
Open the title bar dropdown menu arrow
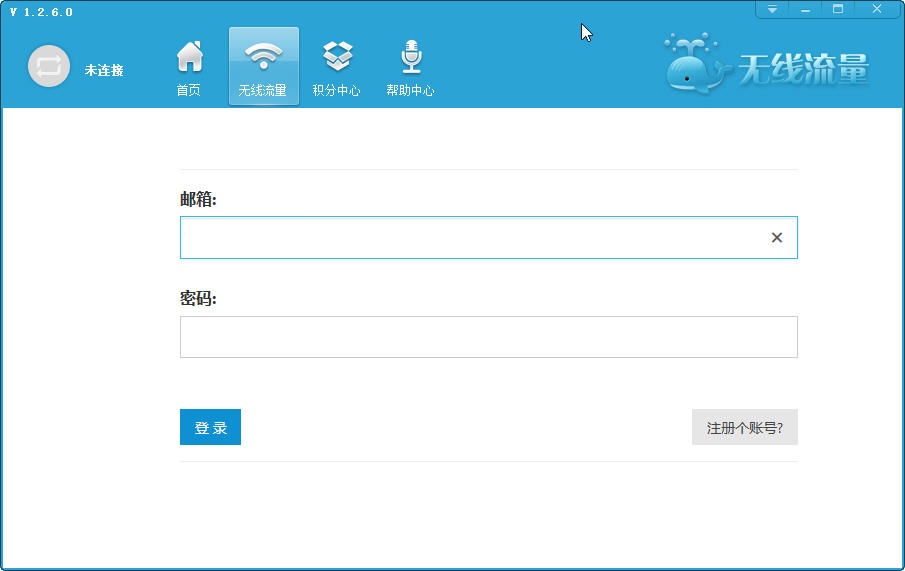click(772, 9)
